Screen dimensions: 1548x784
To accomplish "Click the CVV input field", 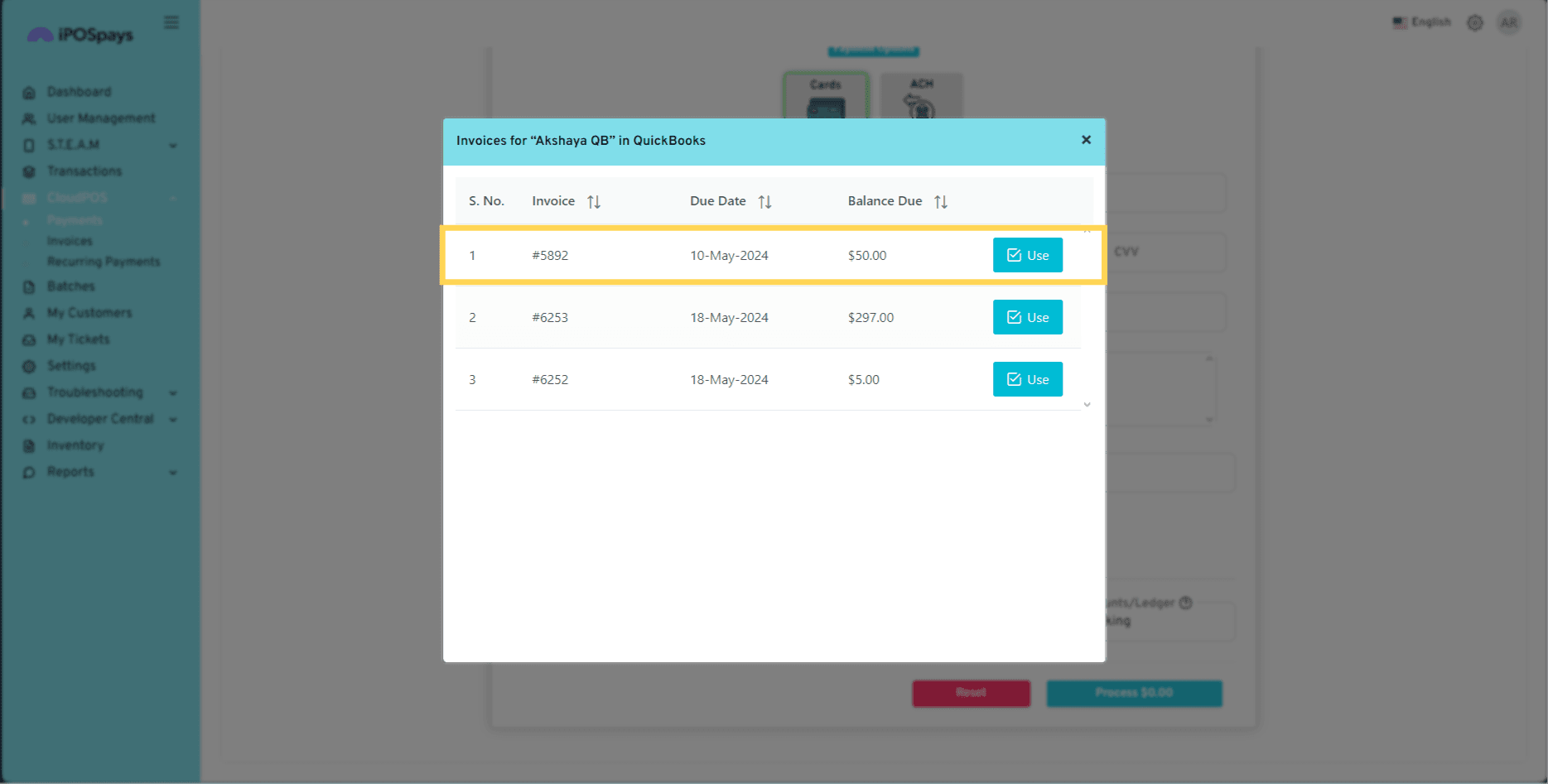I will point(1166,252).
